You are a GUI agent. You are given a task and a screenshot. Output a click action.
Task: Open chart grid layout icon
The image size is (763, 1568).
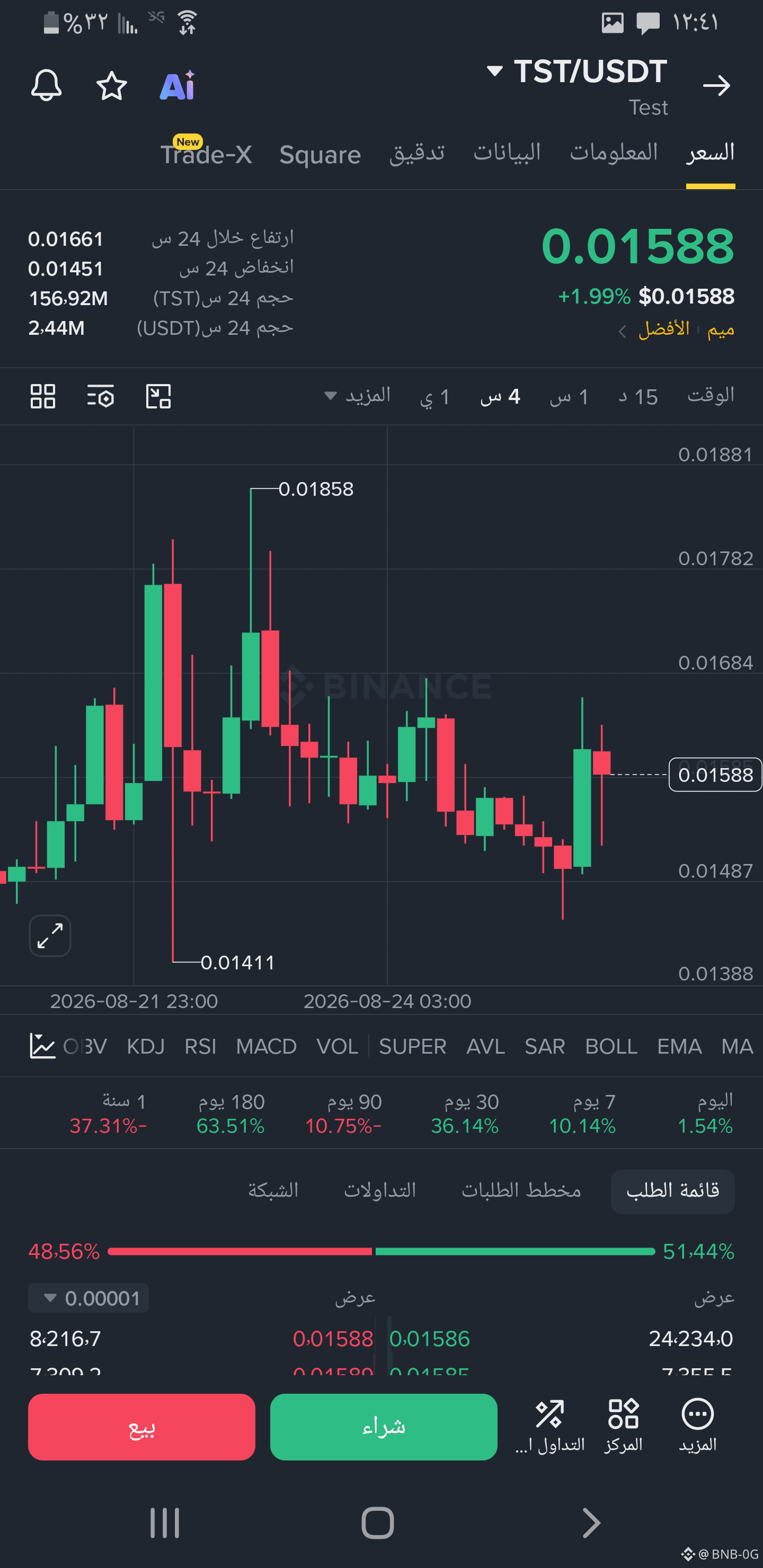coord(43,396)
